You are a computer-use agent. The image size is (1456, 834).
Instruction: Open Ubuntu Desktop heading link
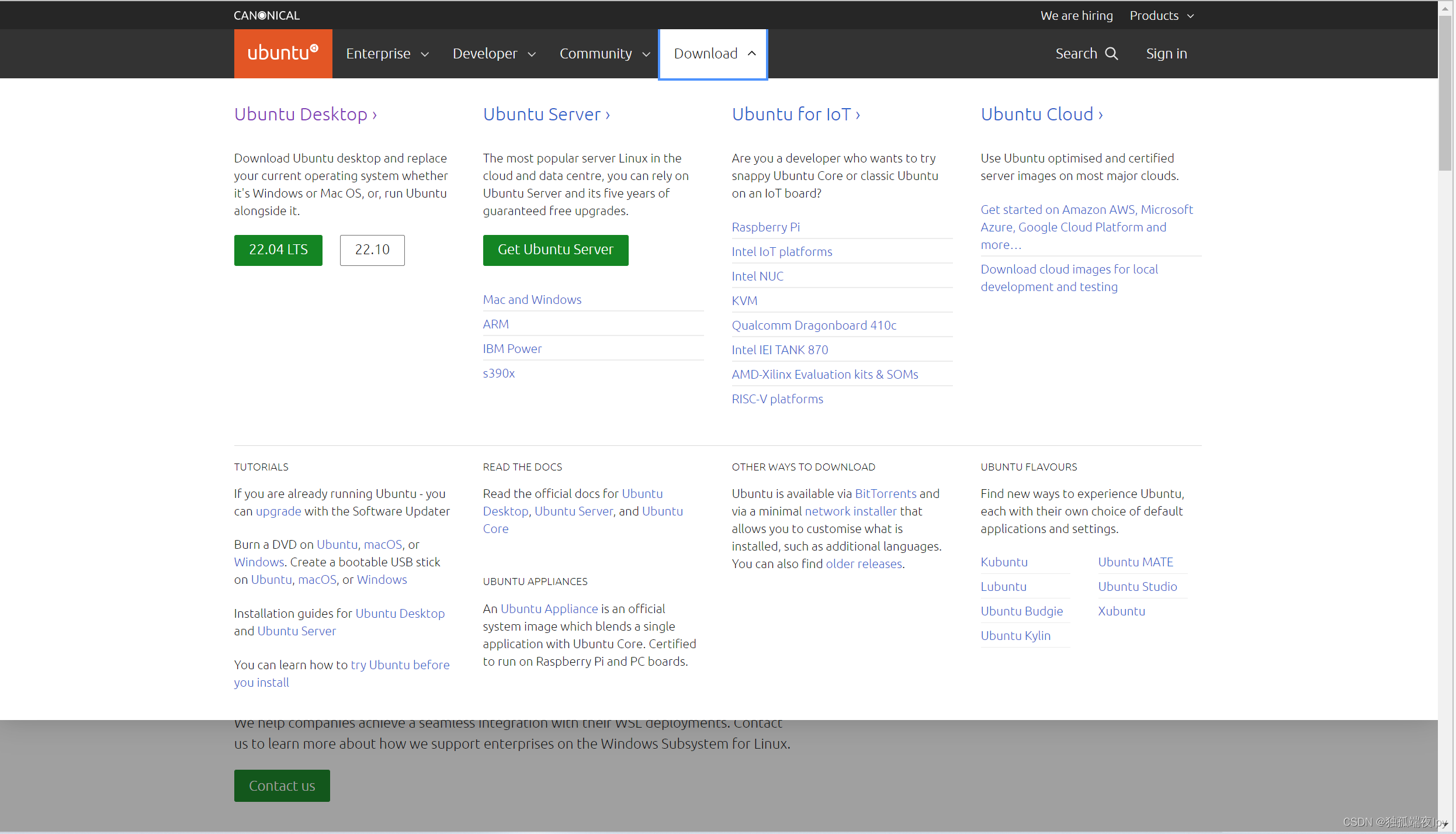point(306,114)
